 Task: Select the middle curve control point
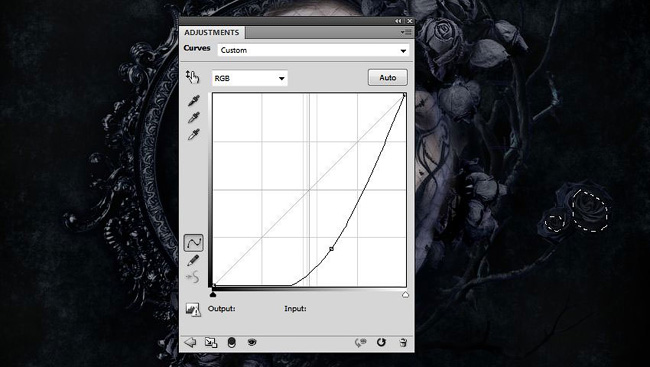pos(331,249)
